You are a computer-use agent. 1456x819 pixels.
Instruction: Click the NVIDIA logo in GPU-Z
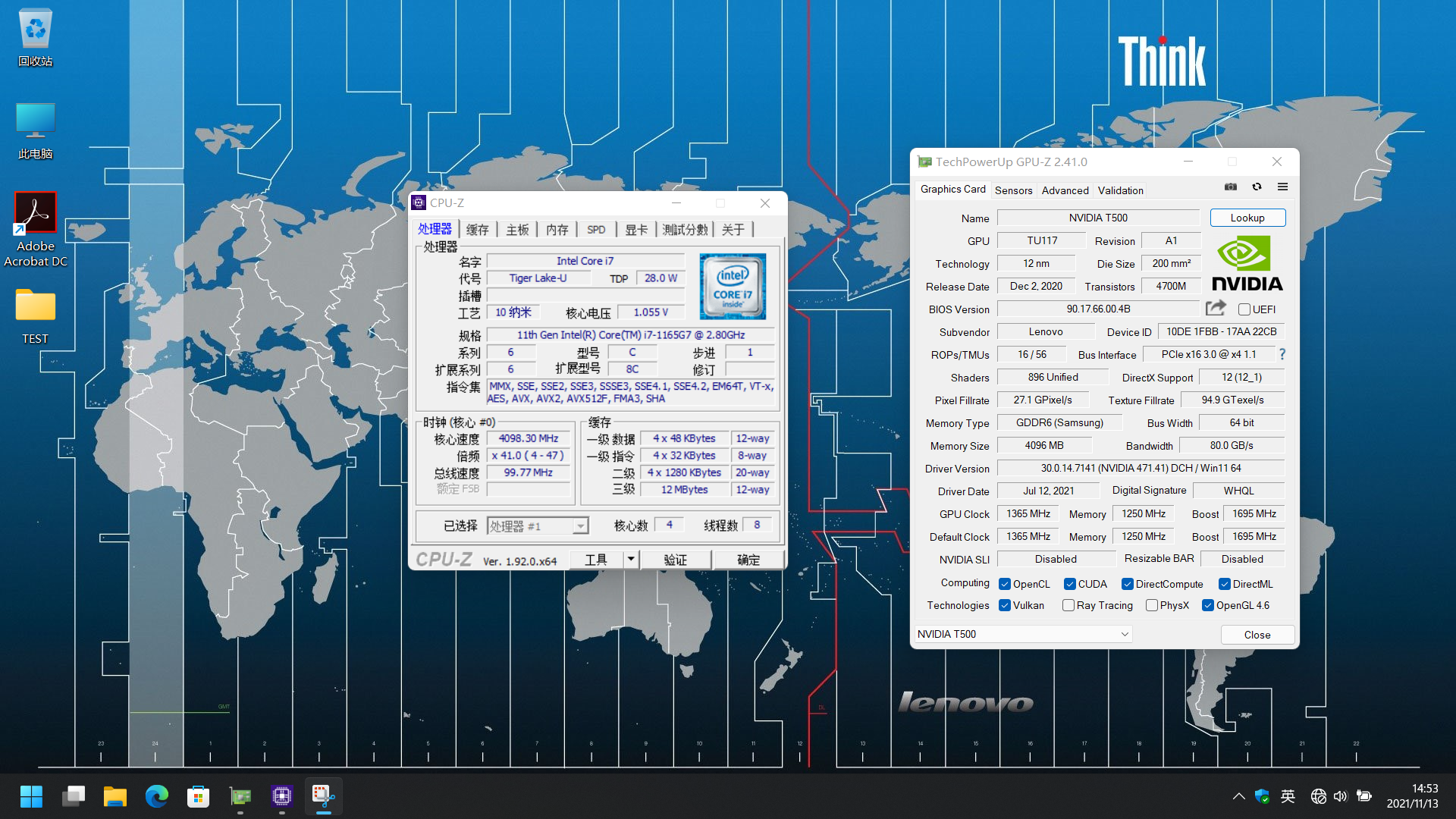pyautogui.click(x=1247, y=263)
